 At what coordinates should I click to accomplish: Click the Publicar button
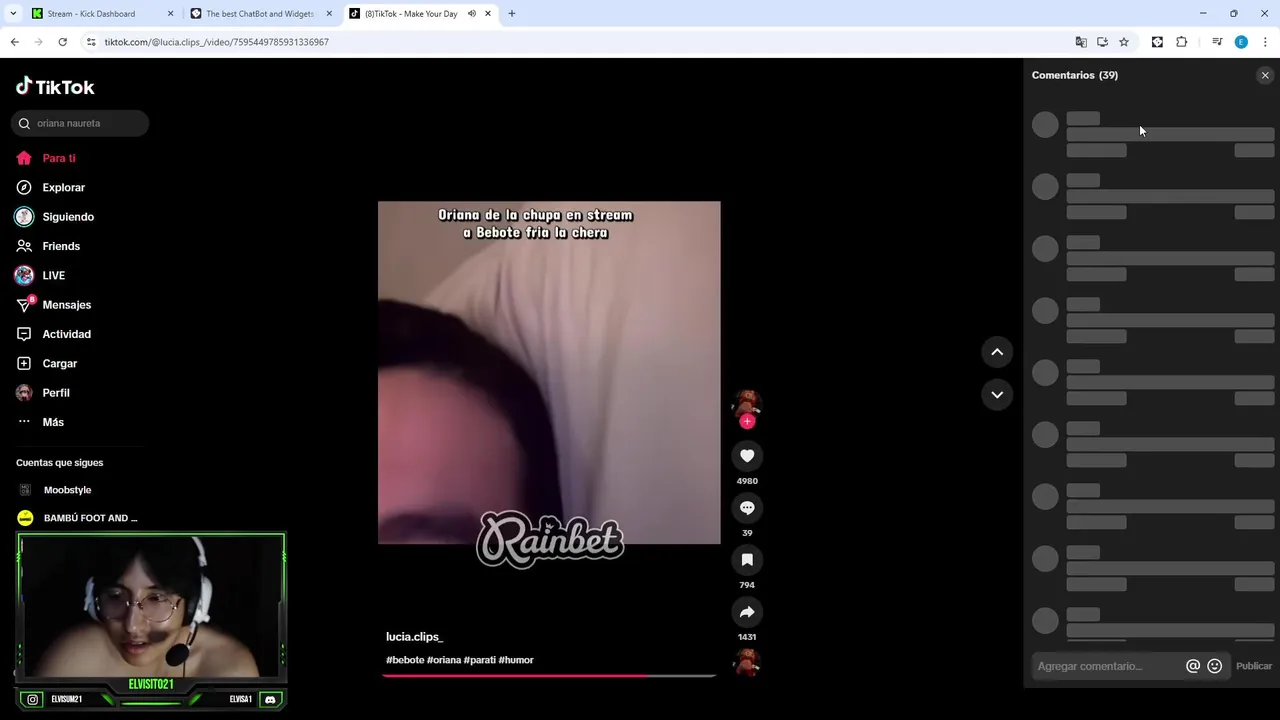[x=1254, y=666]
